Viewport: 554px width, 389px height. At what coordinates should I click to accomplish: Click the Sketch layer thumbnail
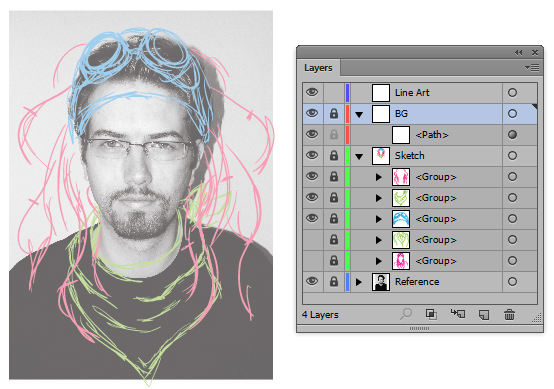(x=381, y=156)
